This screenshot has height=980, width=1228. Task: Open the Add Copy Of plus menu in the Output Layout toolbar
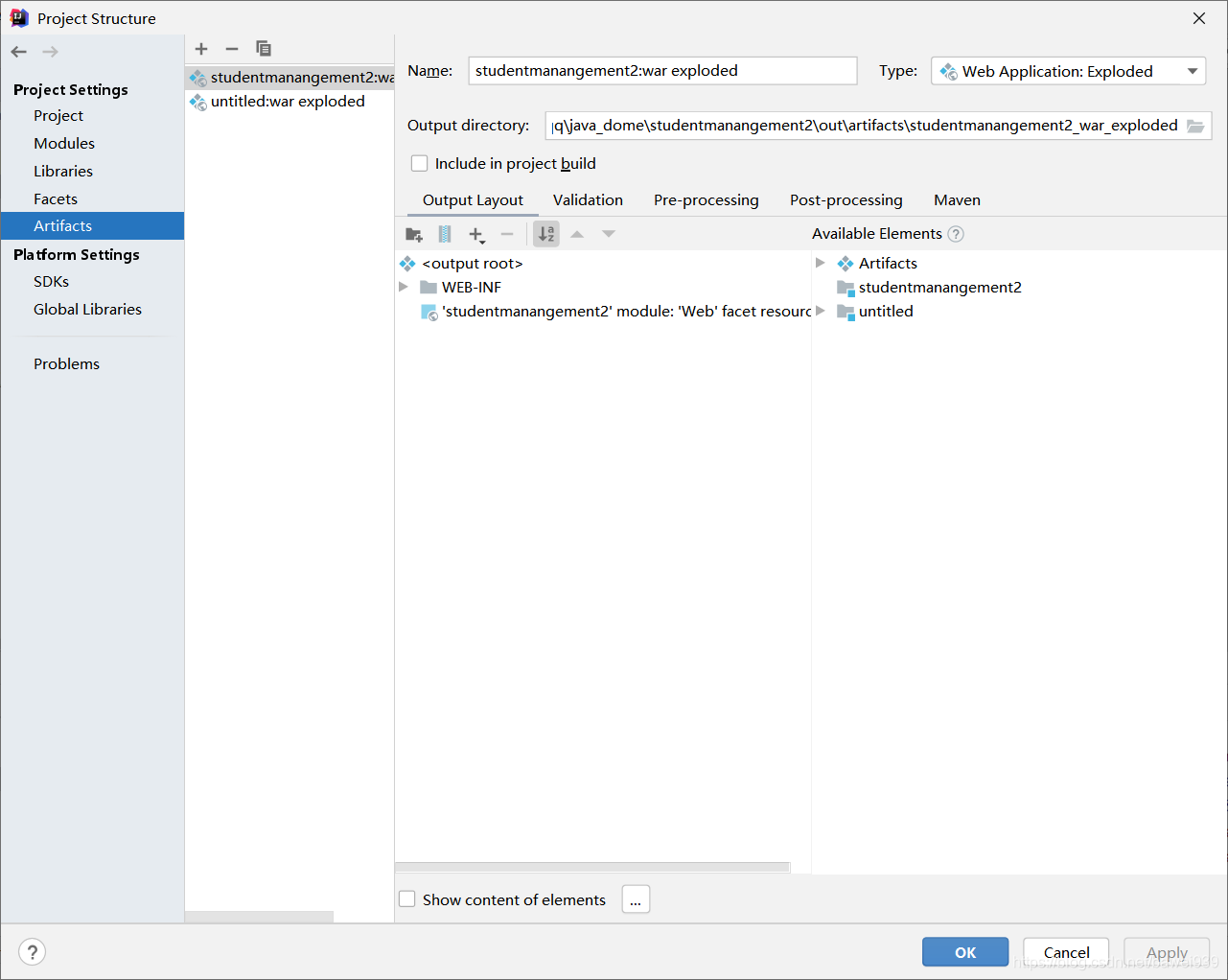coord(476,234)
